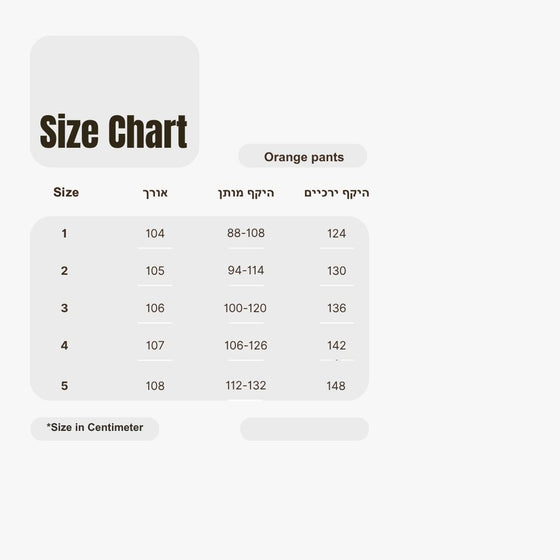Select size 5 row number
Screen dimensions: 560x560
[x=64, y=386]
